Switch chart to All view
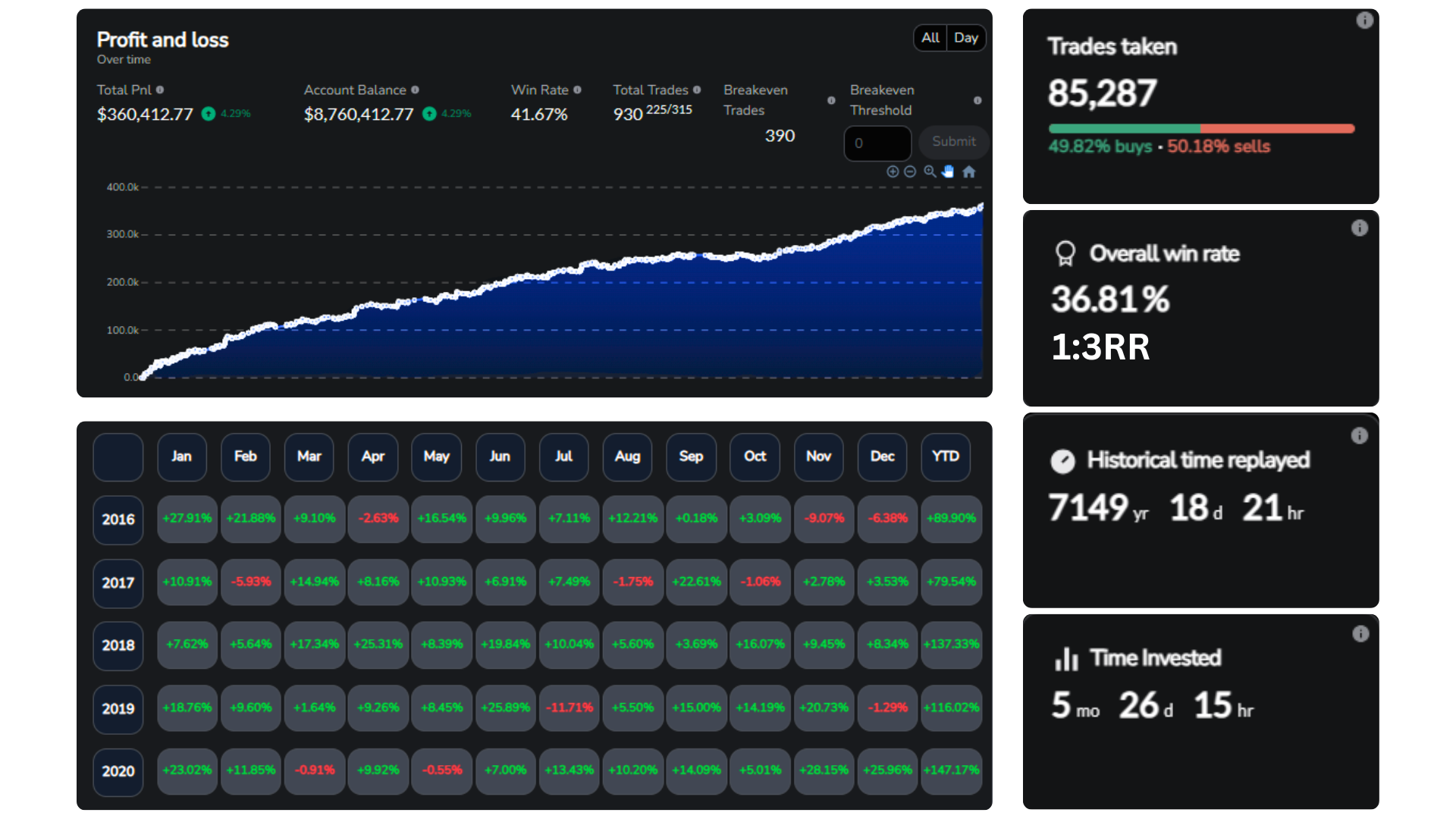This screenshot has height=819, width=1456. pos(930,38)
